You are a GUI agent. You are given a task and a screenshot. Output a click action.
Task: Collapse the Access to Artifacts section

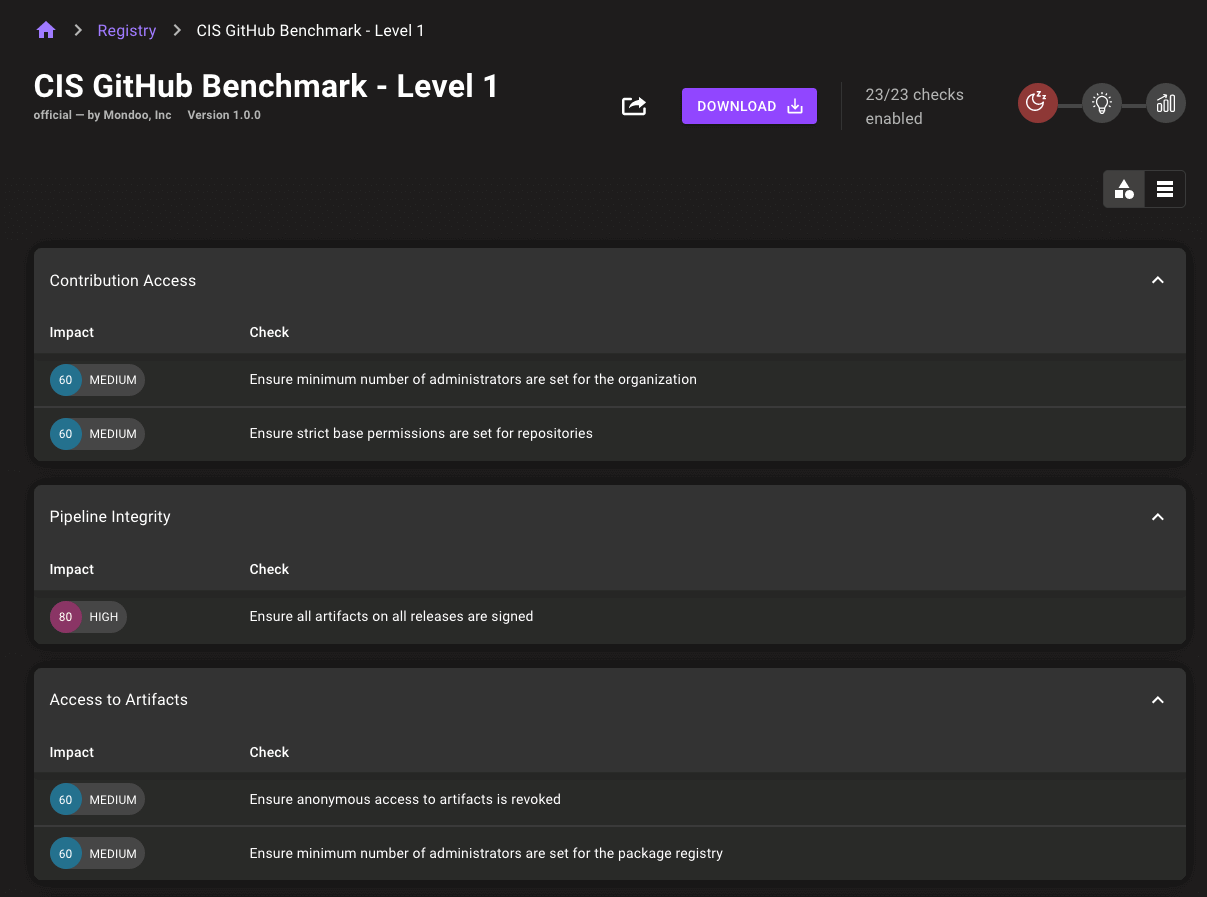point(1157,700)
